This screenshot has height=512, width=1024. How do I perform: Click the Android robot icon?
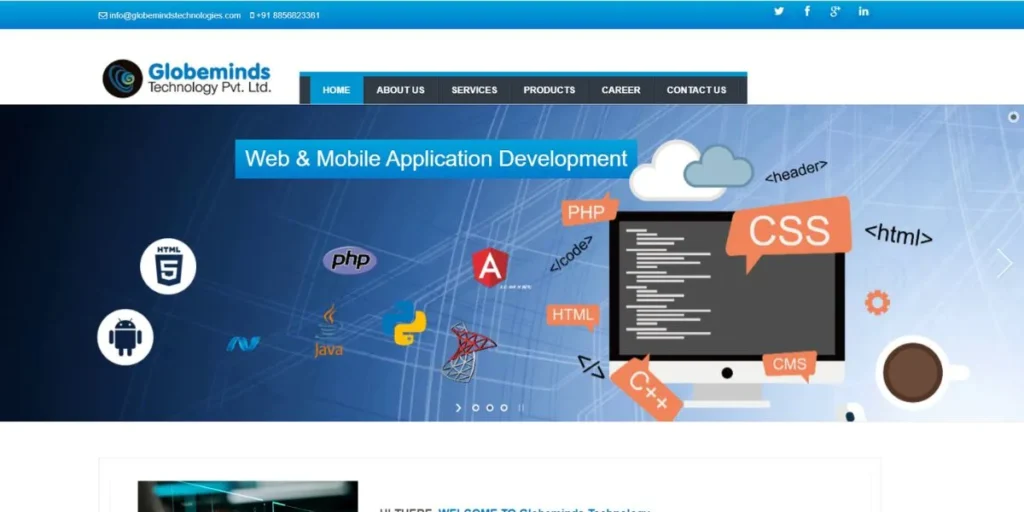pos(125,337)
